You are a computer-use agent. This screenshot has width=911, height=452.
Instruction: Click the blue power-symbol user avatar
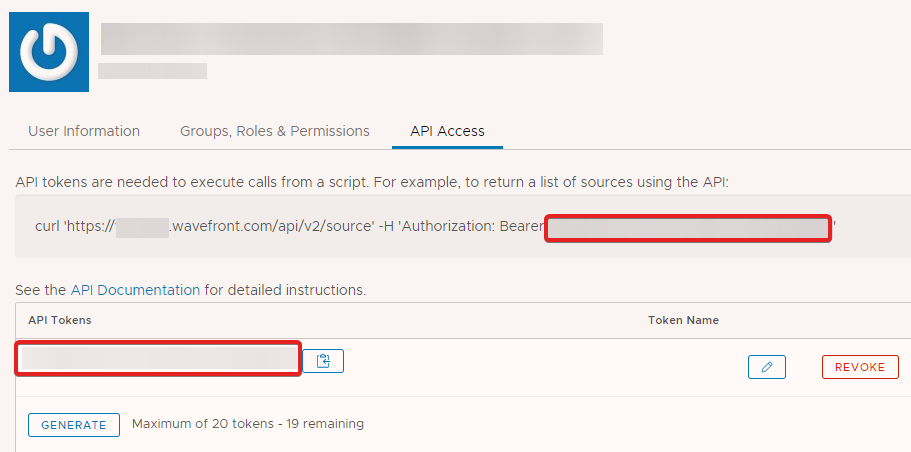tap(49, 52)
